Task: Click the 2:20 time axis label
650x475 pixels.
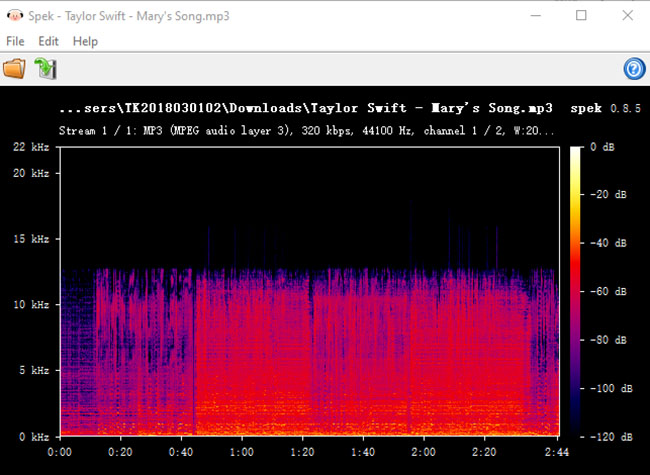Action: (x=484, y=452)
